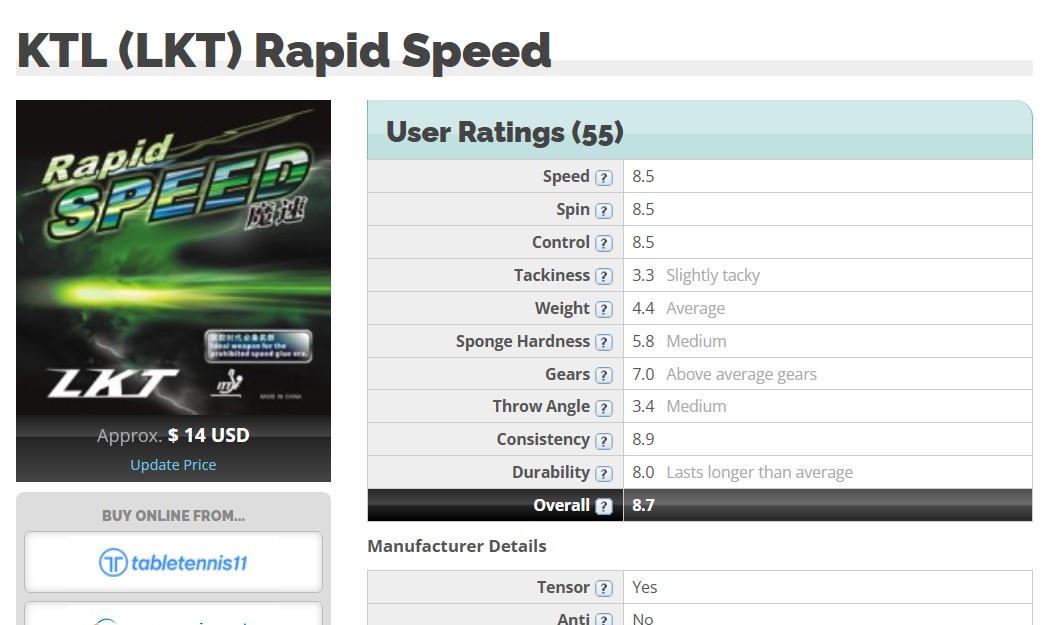This screenshot has width=1050, height=625.
Task: Click the Sponge Hardness help icon
Action: 603,342
